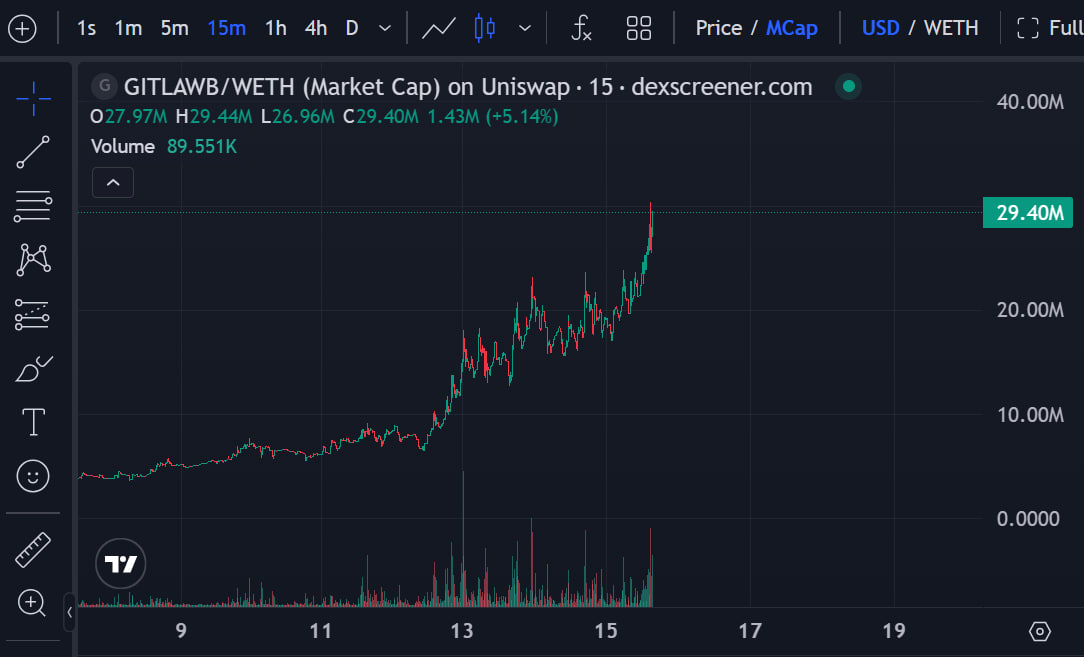The image size is (1084, 657).
Task: Select WETH denomination
Action: pyautogui.click(x=951, y=28)
